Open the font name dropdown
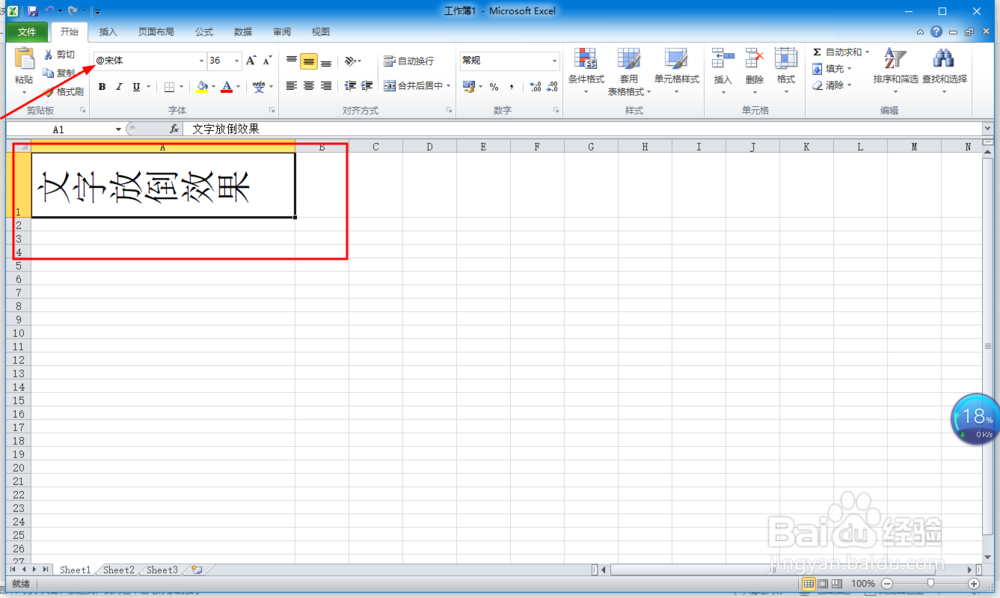This screenshot has height=598, width=1000. tap(202, 61)
